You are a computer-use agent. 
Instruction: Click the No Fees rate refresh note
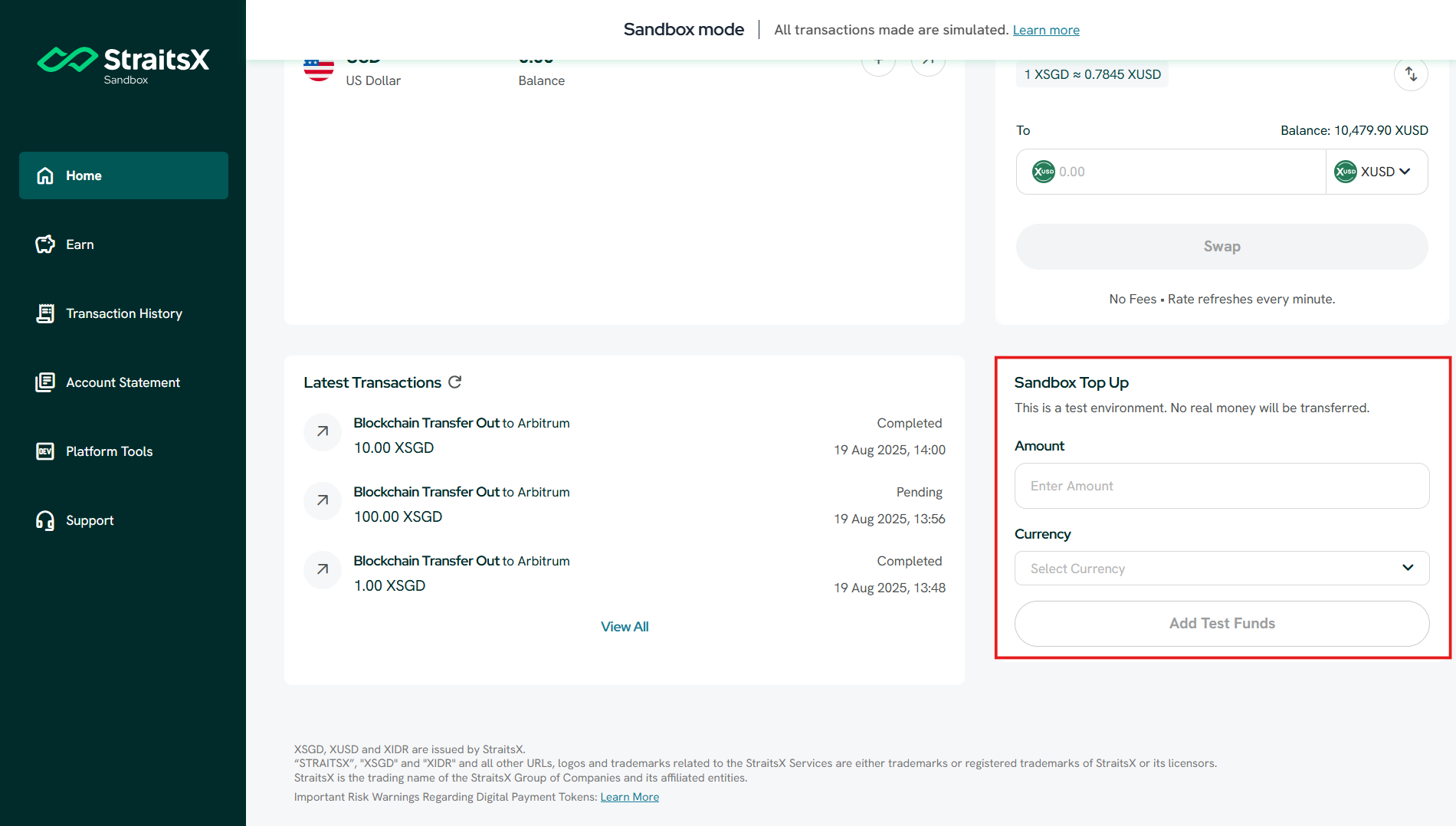(x=1222, y=299)
